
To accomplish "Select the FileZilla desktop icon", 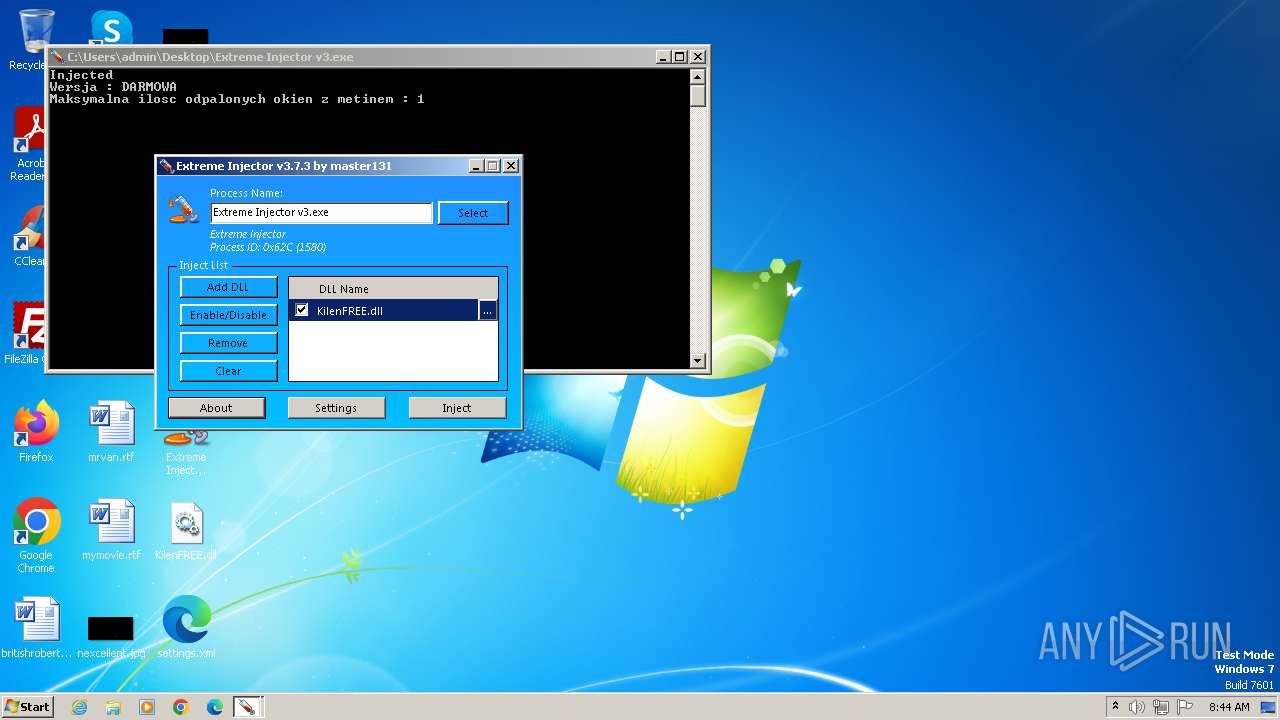I will 26,333.
